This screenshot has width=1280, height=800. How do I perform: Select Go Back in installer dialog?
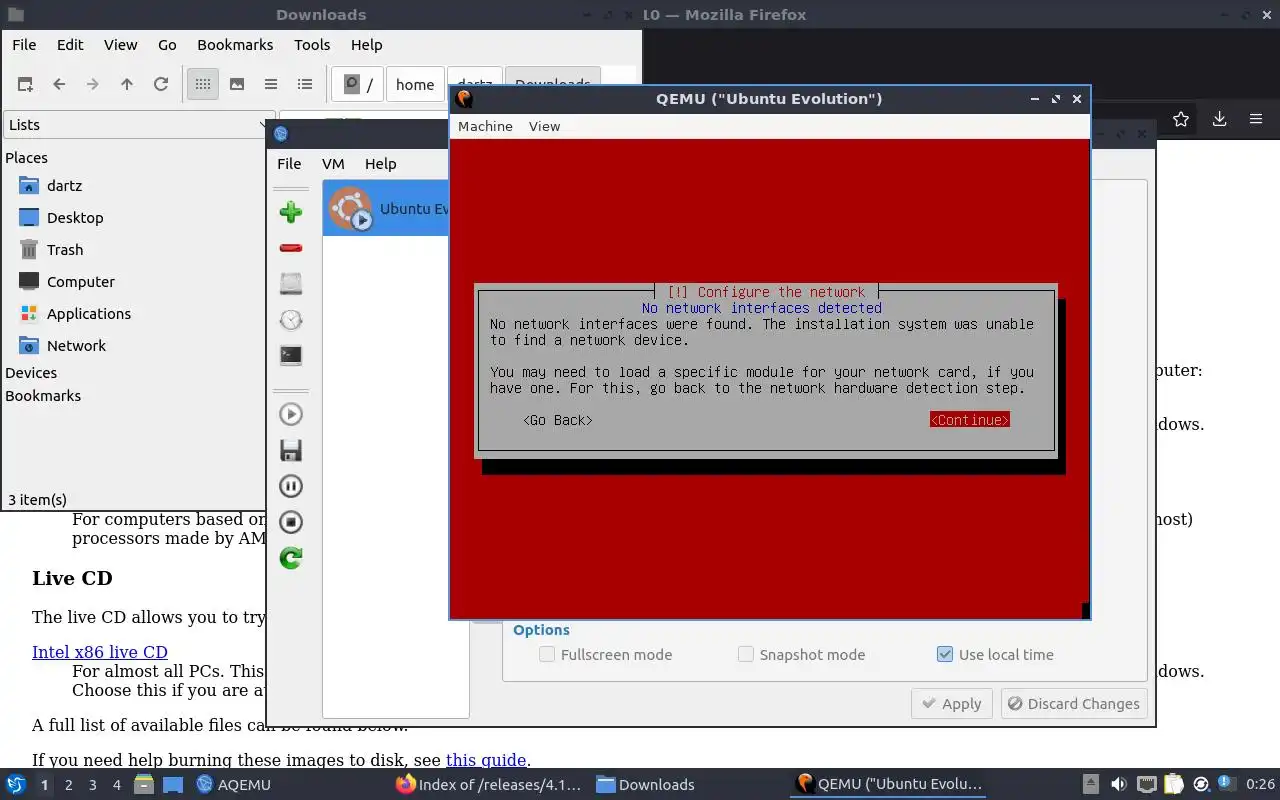558,420
